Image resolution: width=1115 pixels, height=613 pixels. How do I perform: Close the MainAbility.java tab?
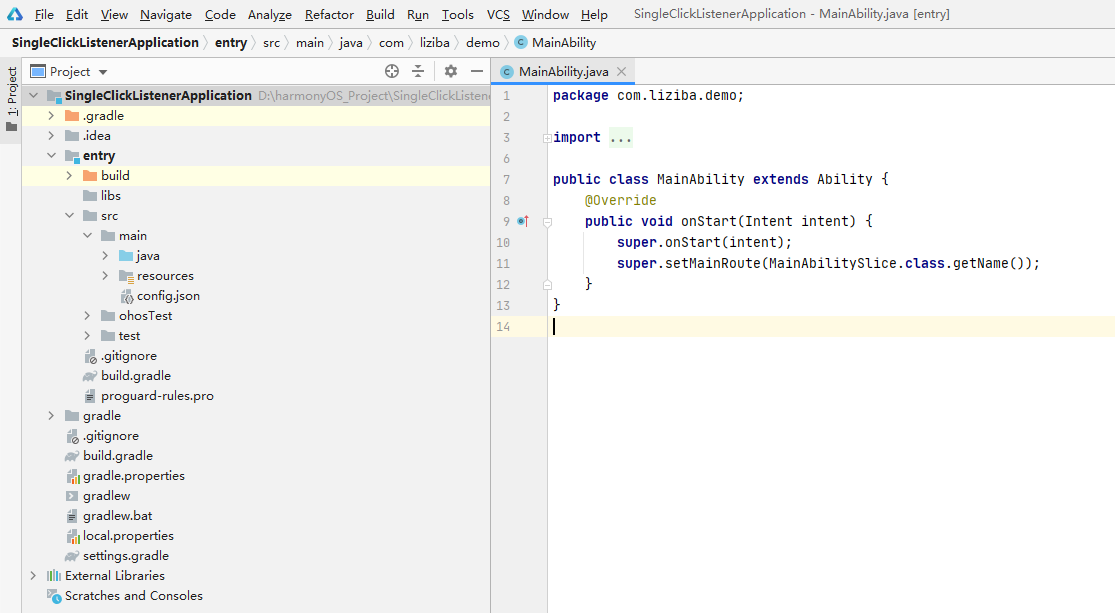click(x=621, y=72)
